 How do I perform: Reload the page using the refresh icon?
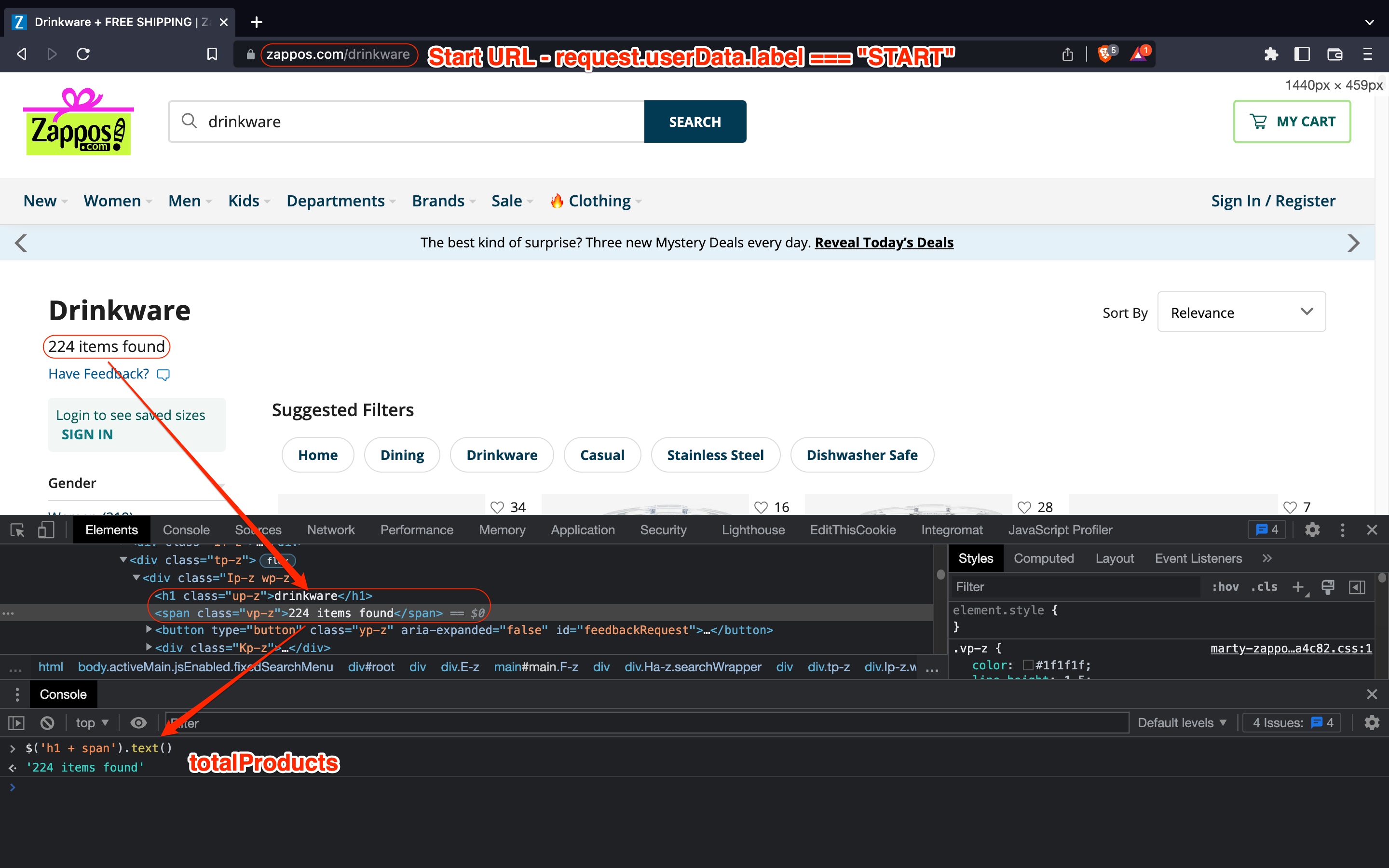pyautogui.click(x=83, y=54)
